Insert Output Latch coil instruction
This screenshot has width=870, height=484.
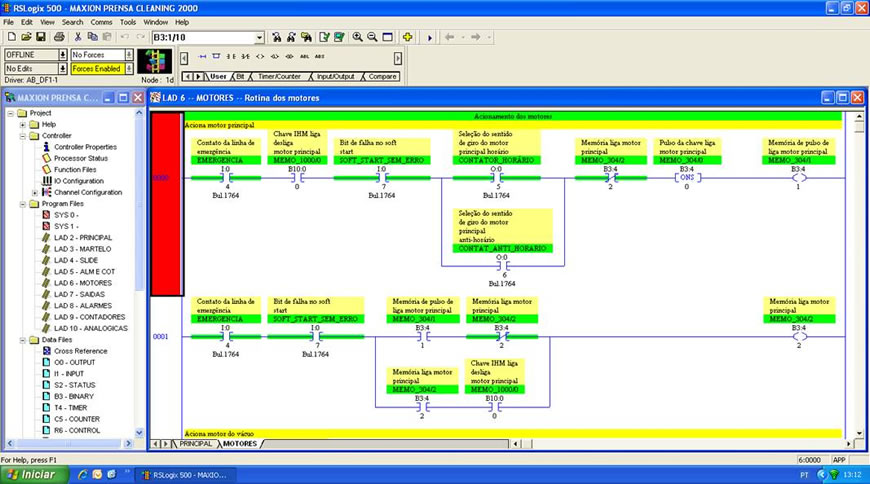[x=275, y=56]
